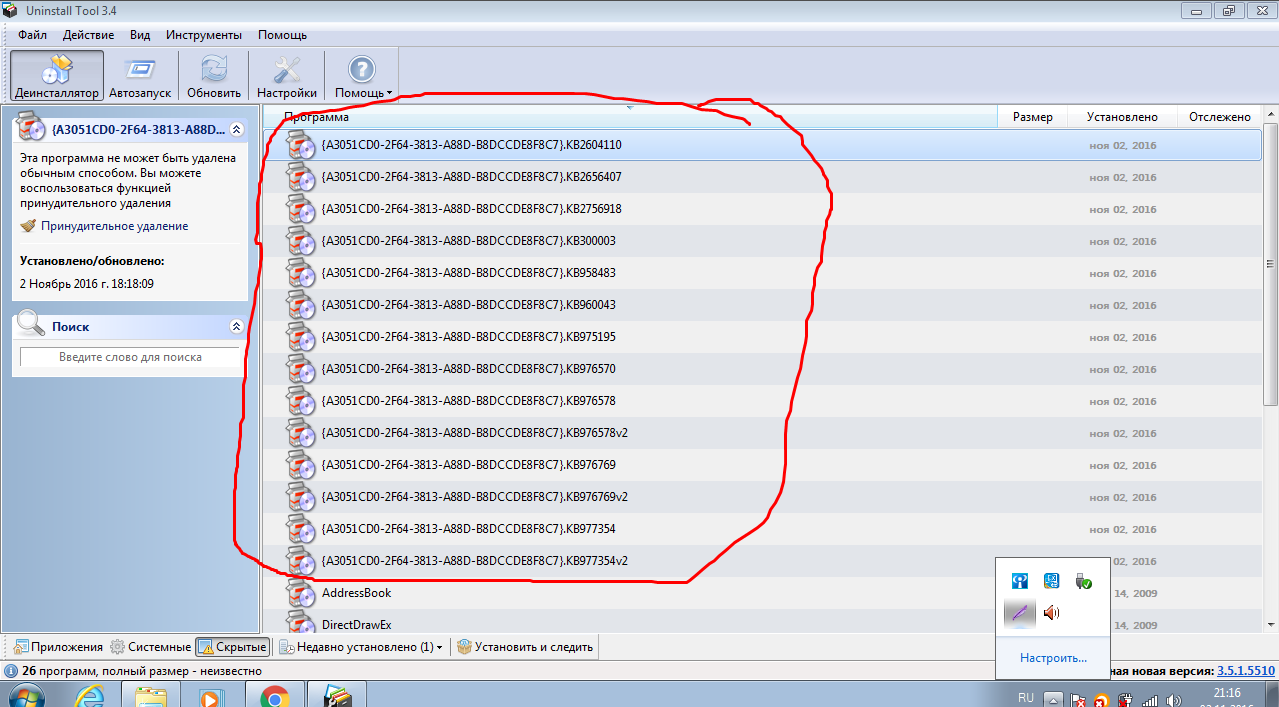Click the magnifier icon of Поиск panel

31,324
